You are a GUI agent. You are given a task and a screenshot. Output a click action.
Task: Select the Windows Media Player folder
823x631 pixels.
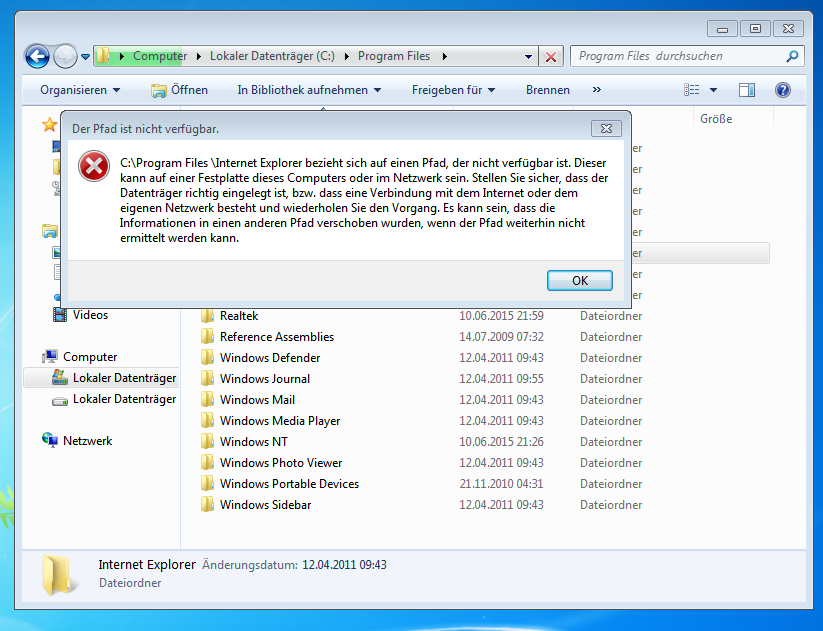[x=280, y=421]
